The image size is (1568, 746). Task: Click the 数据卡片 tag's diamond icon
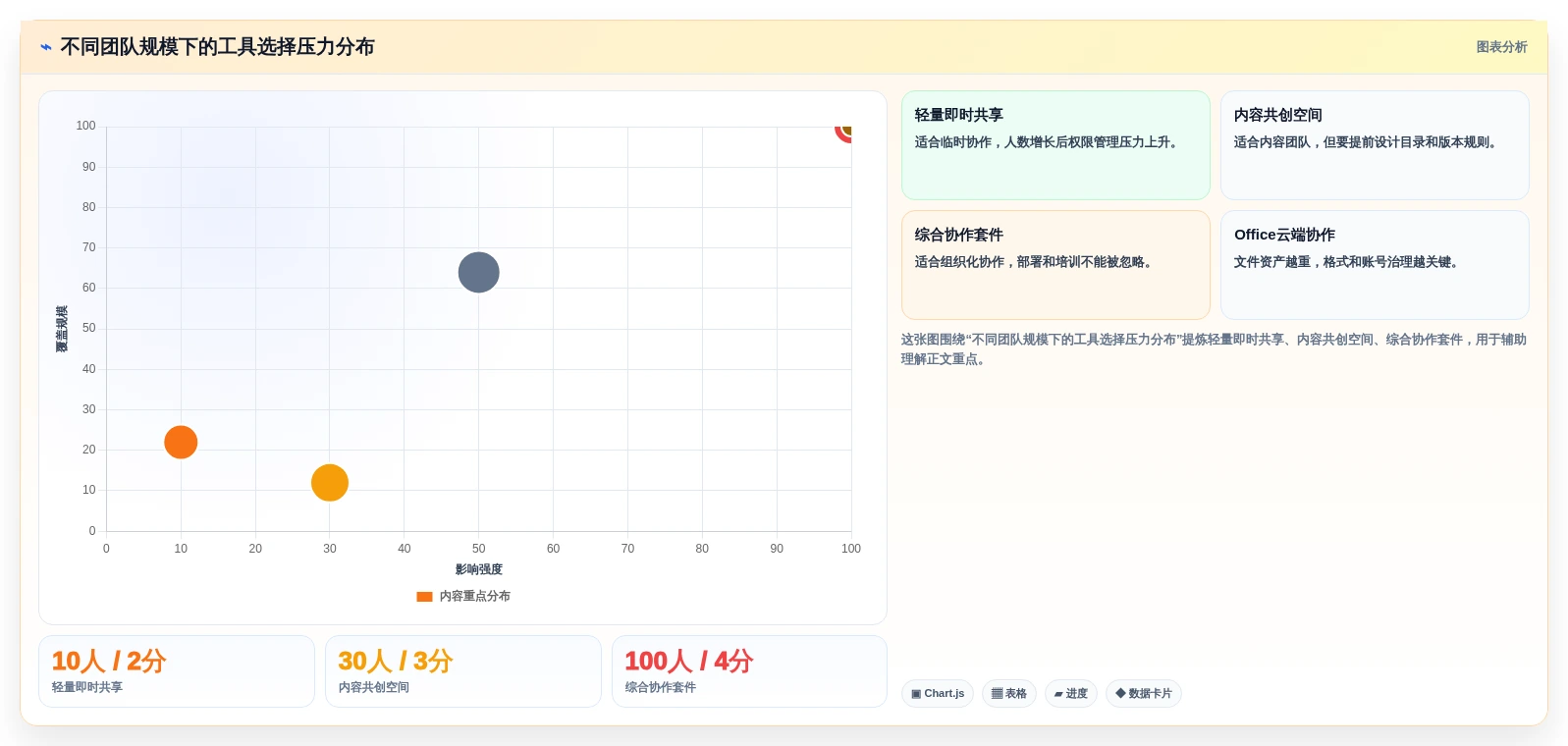pos(1120,693)
